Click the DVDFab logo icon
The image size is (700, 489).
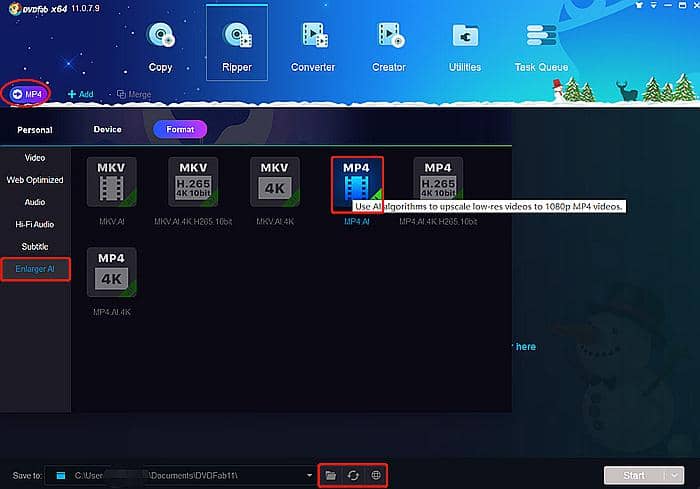click(x=15, y=8)
